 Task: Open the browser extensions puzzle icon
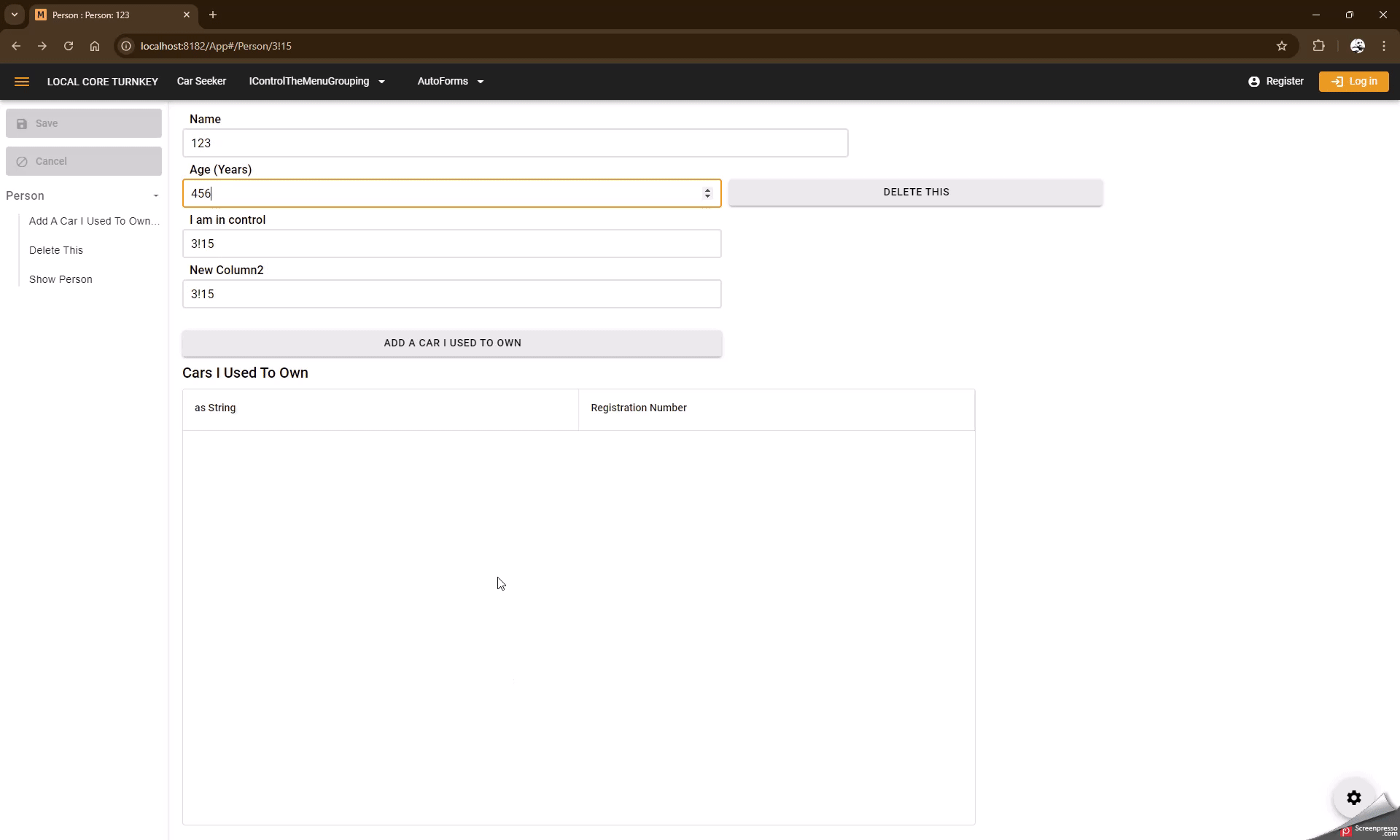[1318, 46]
